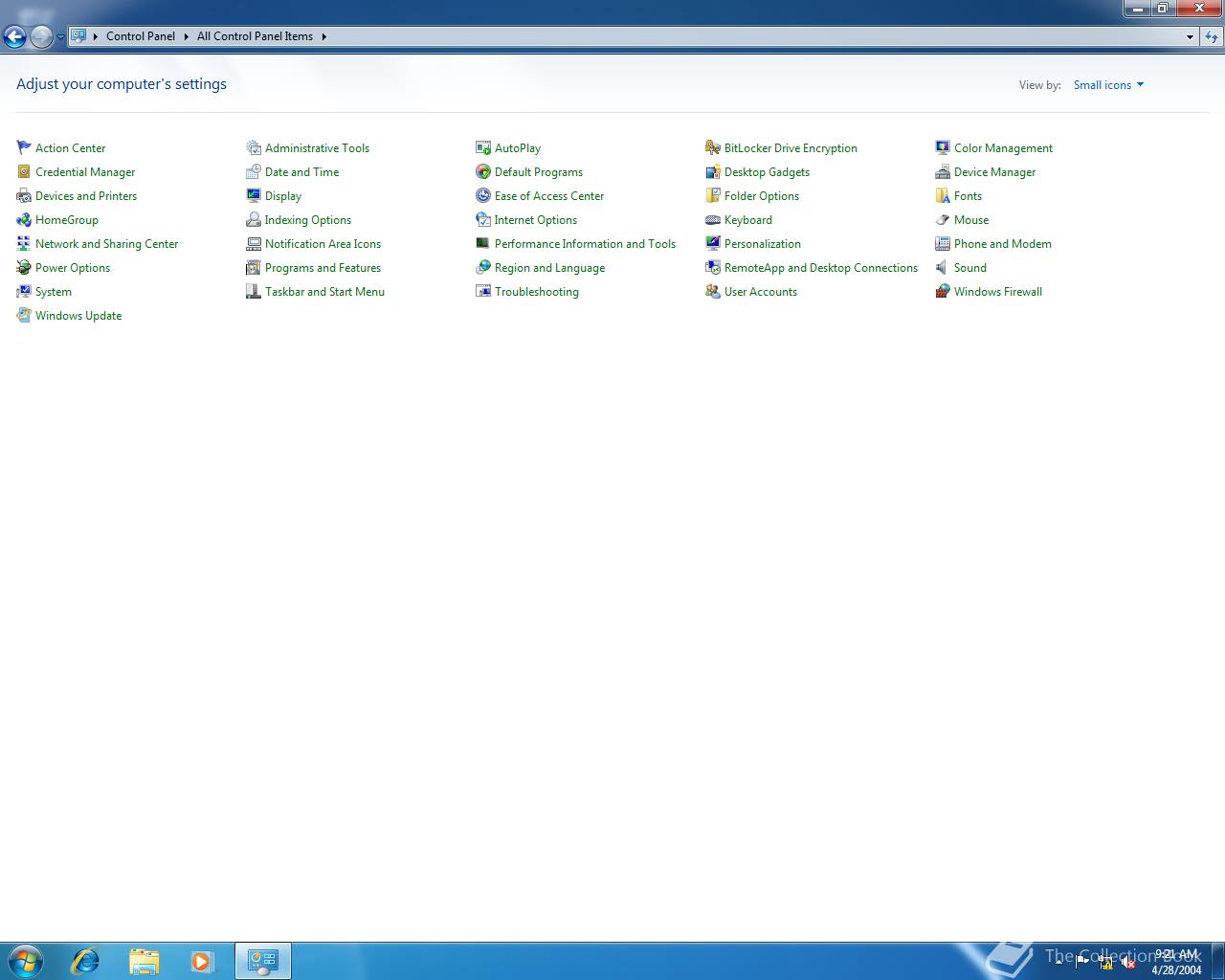
Task: Click the Fonts folder icon
Action: click(x=943, y=195)
